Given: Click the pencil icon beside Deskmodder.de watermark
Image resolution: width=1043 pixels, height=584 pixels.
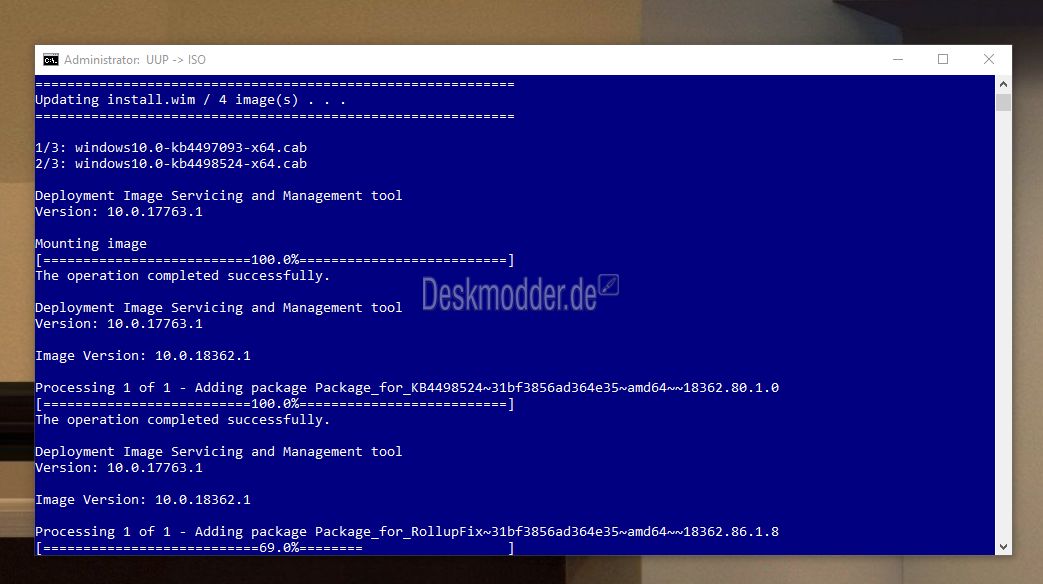Looking at the screenshot, I should [609, 285].
